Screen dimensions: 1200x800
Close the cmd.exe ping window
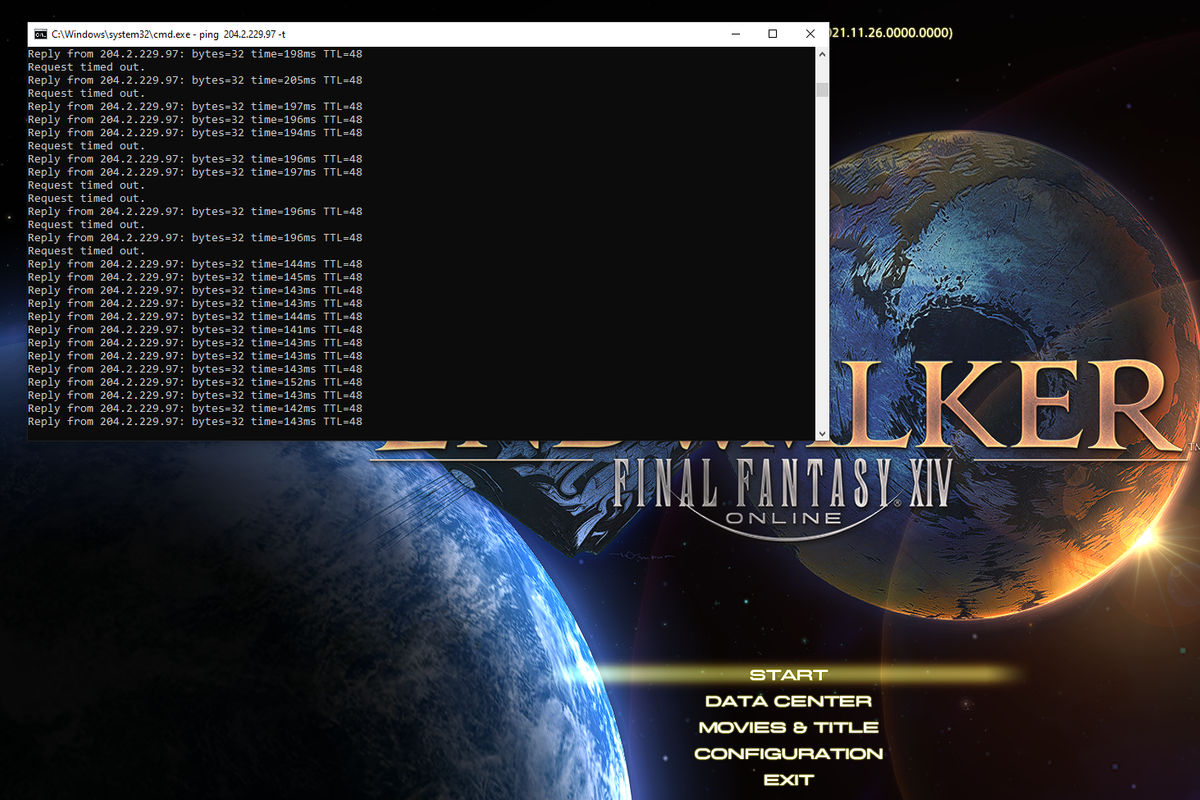(x=809, y=34)
